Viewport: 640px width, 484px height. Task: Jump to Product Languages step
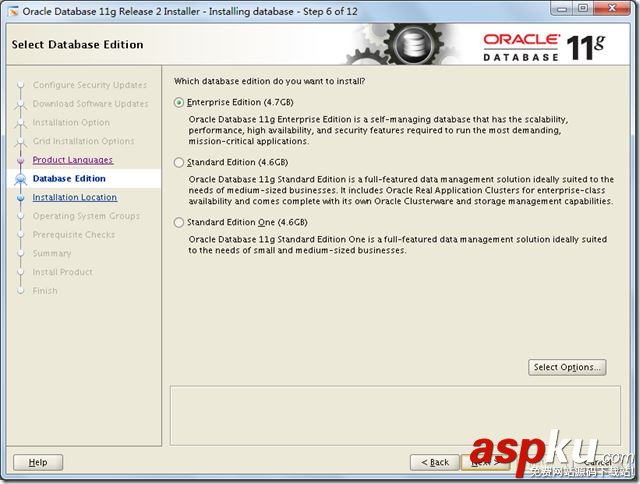click(x=73, y=160)
